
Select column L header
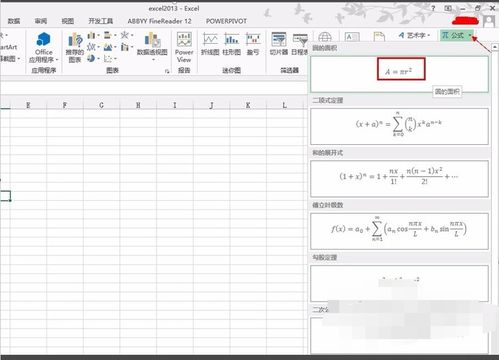284,105
